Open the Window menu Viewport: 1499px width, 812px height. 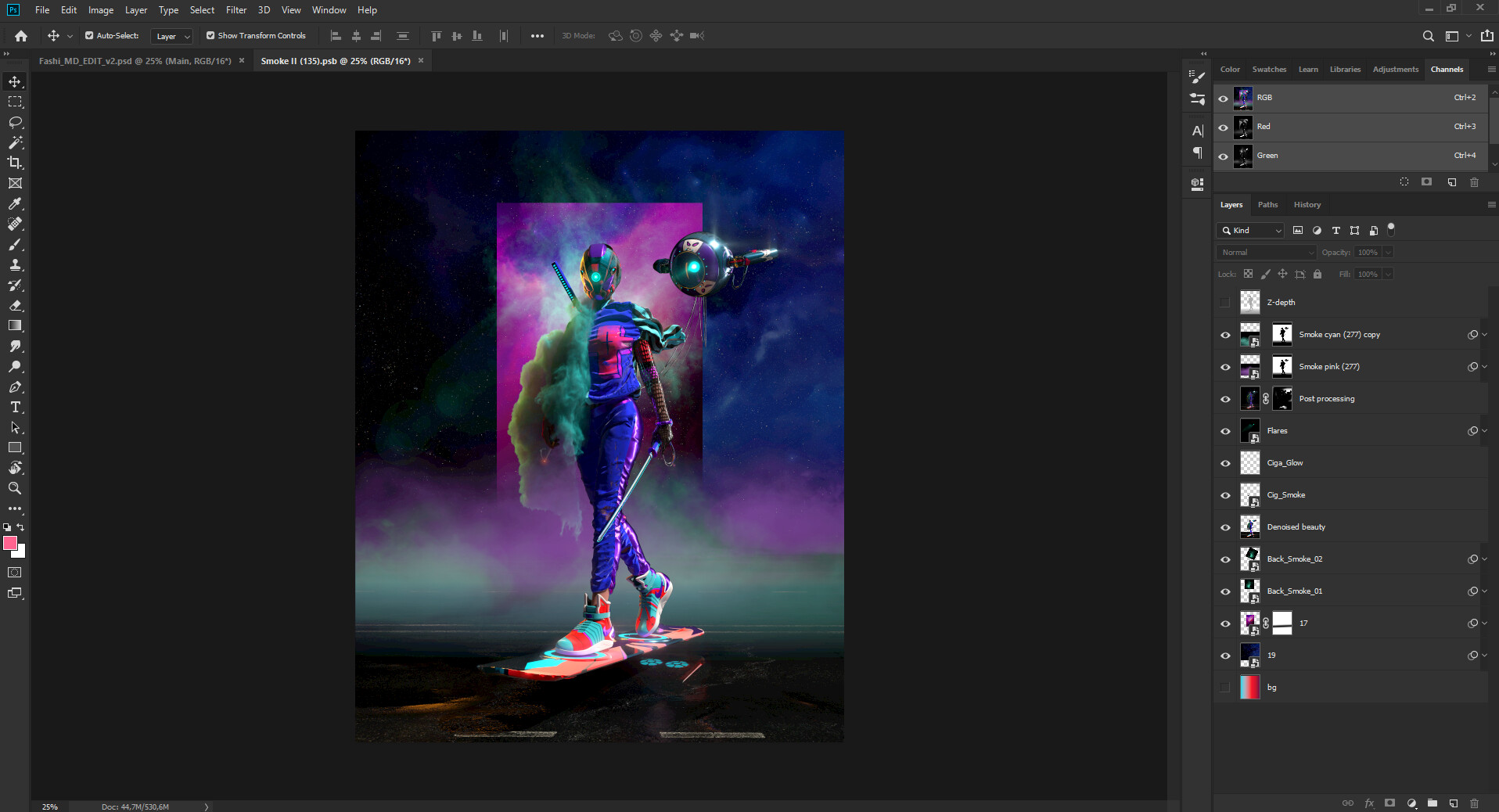pos(329,10)
